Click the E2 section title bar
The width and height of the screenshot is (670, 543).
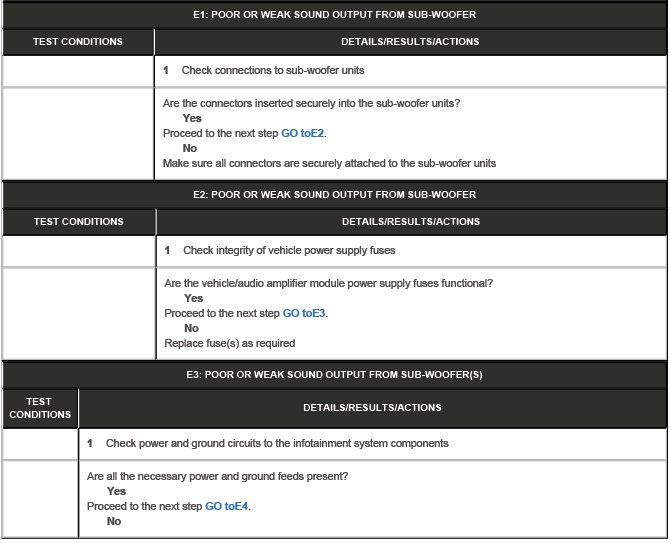click(334, 194)
